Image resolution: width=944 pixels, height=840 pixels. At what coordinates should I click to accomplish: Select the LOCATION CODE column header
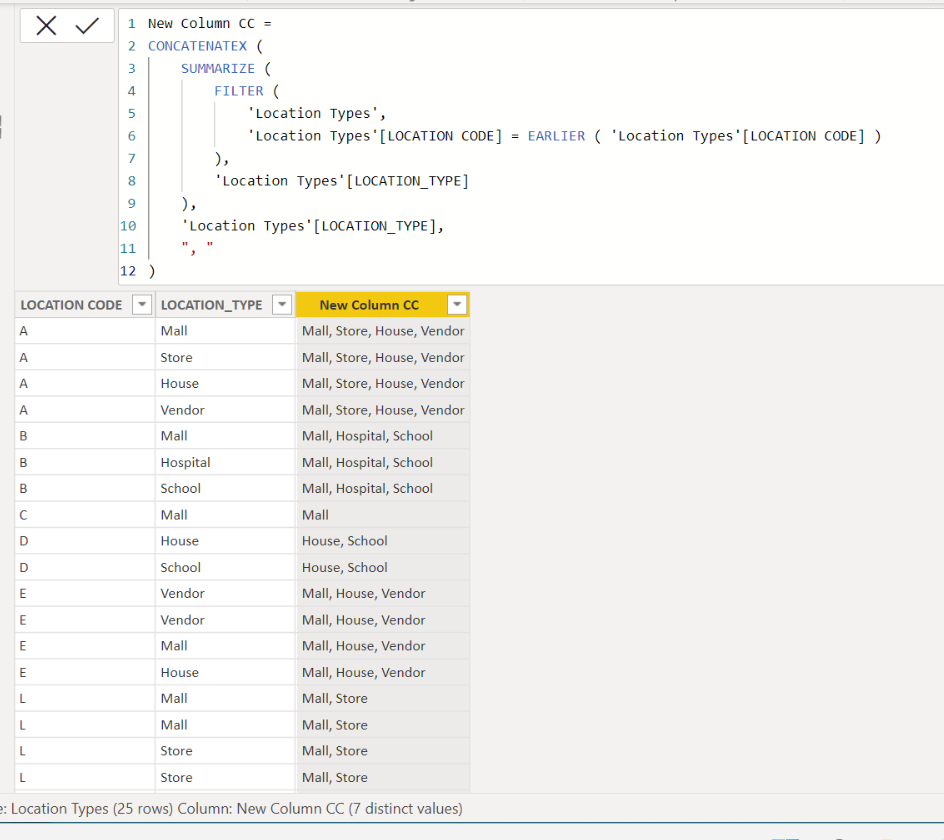(71, 305)
